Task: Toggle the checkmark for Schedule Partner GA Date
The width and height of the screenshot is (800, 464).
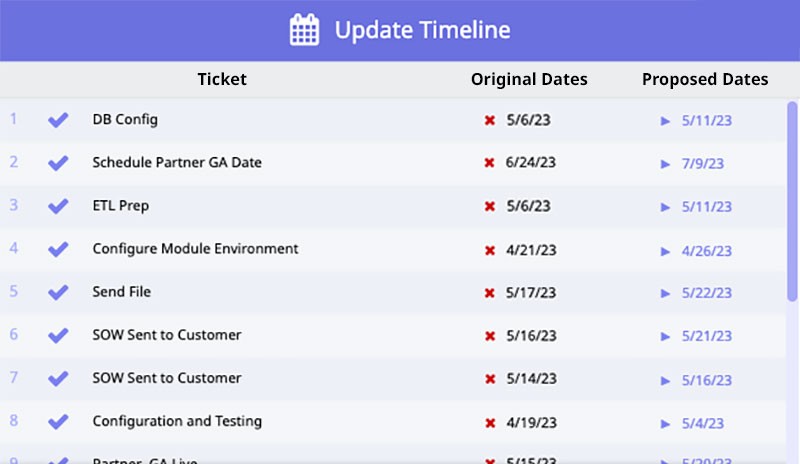Action: pos(58,163)
